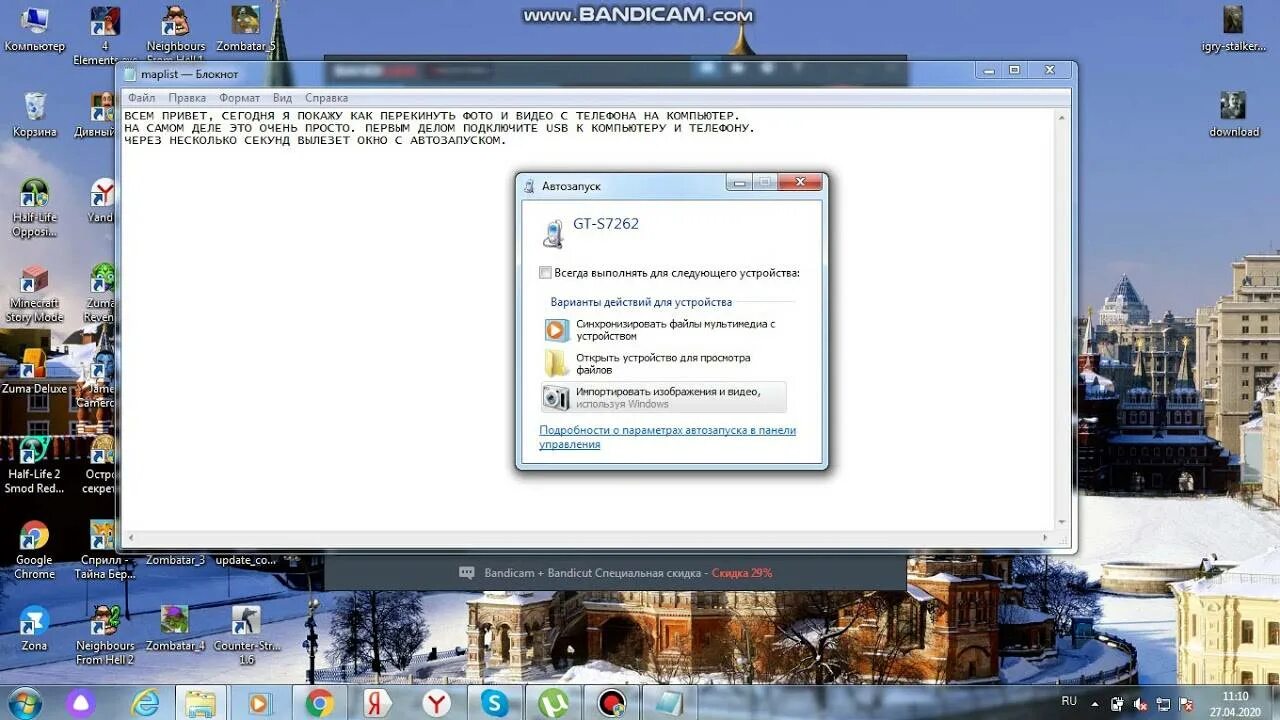The width and height of the screenshot is (1280, 720).
Task: Open Yandex Browser 'Y' taskbar icon
Action: (437, 703)
